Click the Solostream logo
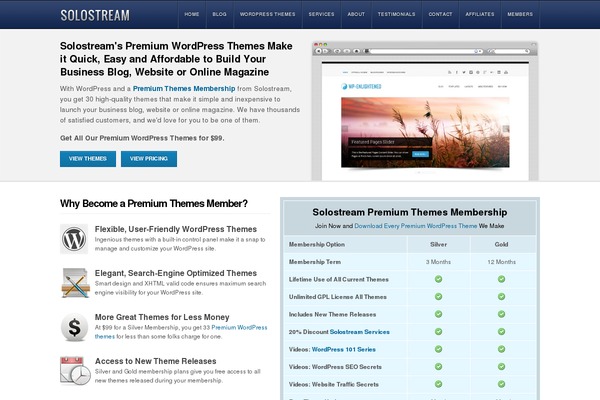Image resolution: width=600 pixels, height=400 pixels. pyautogui.click(x=95, y=15)
